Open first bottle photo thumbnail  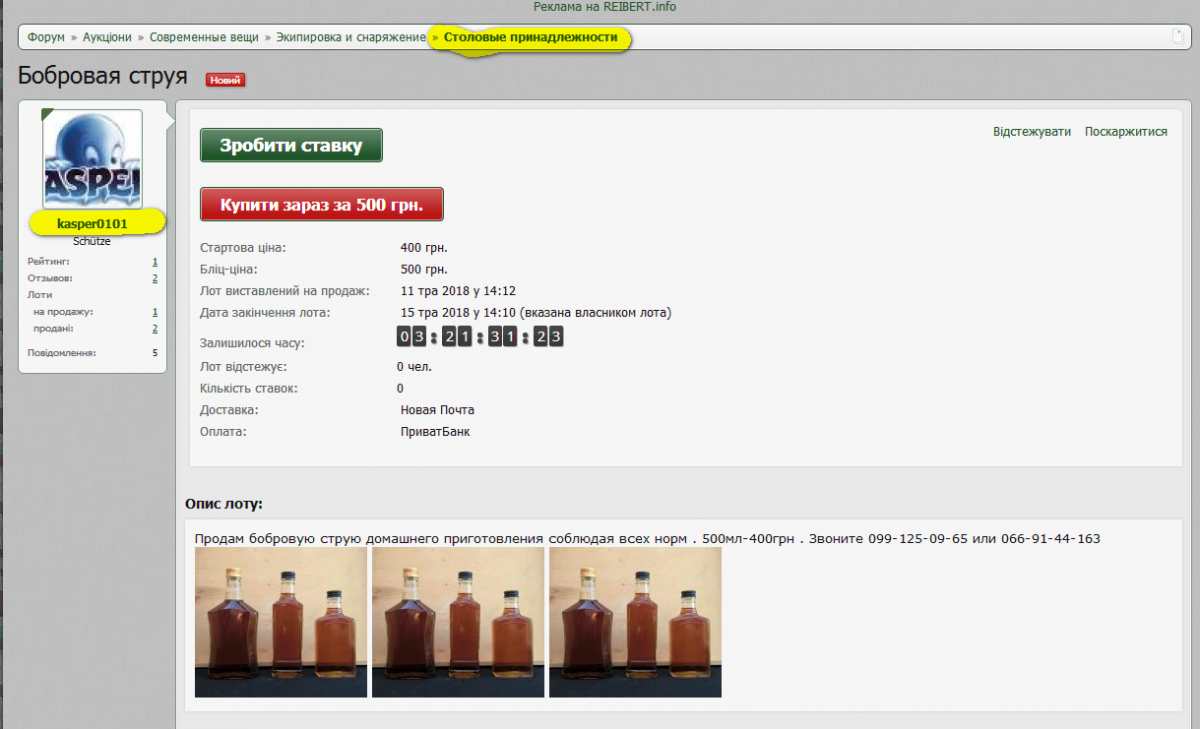280,622
